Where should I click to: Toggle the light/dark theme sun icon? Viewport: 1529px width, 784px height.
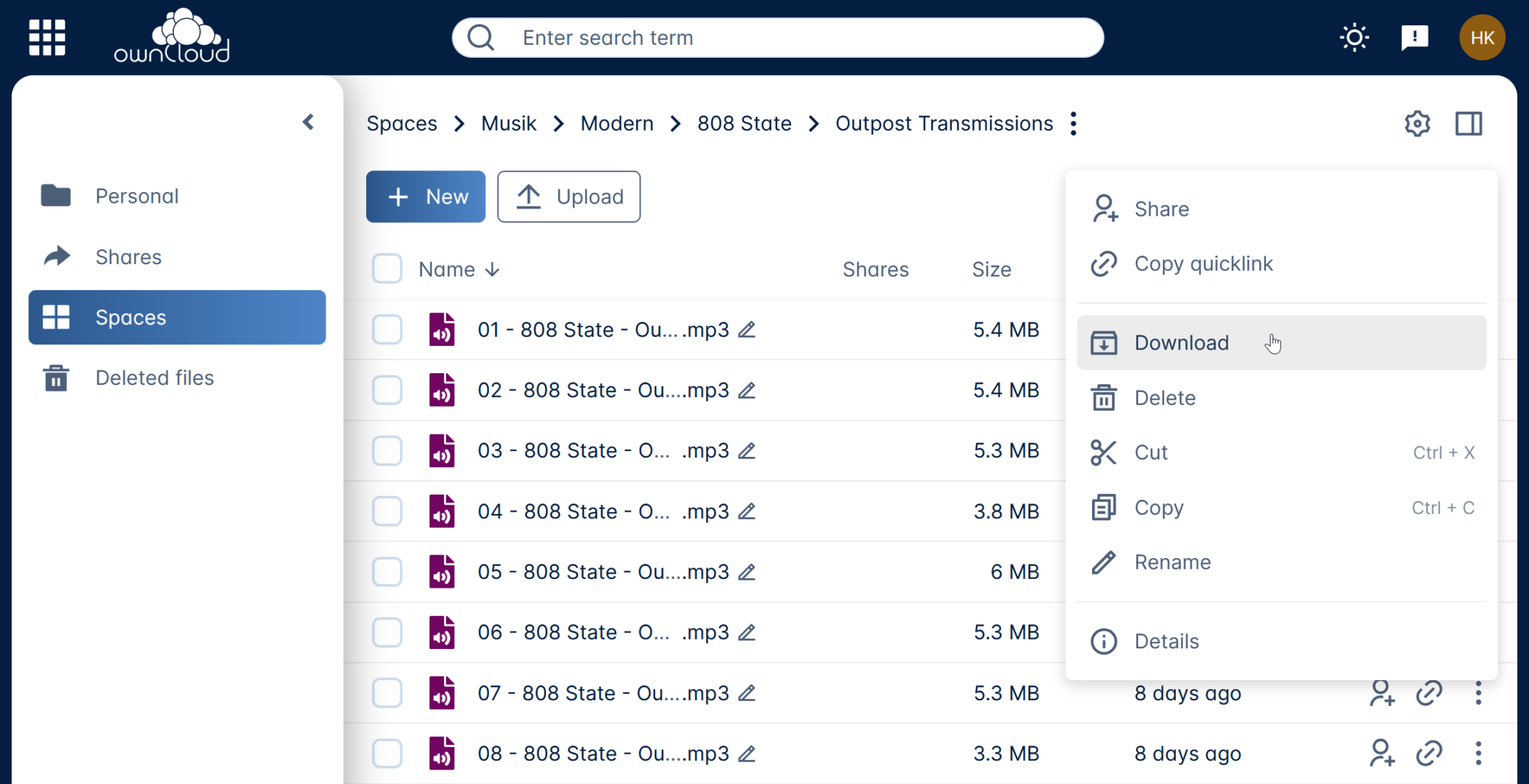click(1354, 38)
